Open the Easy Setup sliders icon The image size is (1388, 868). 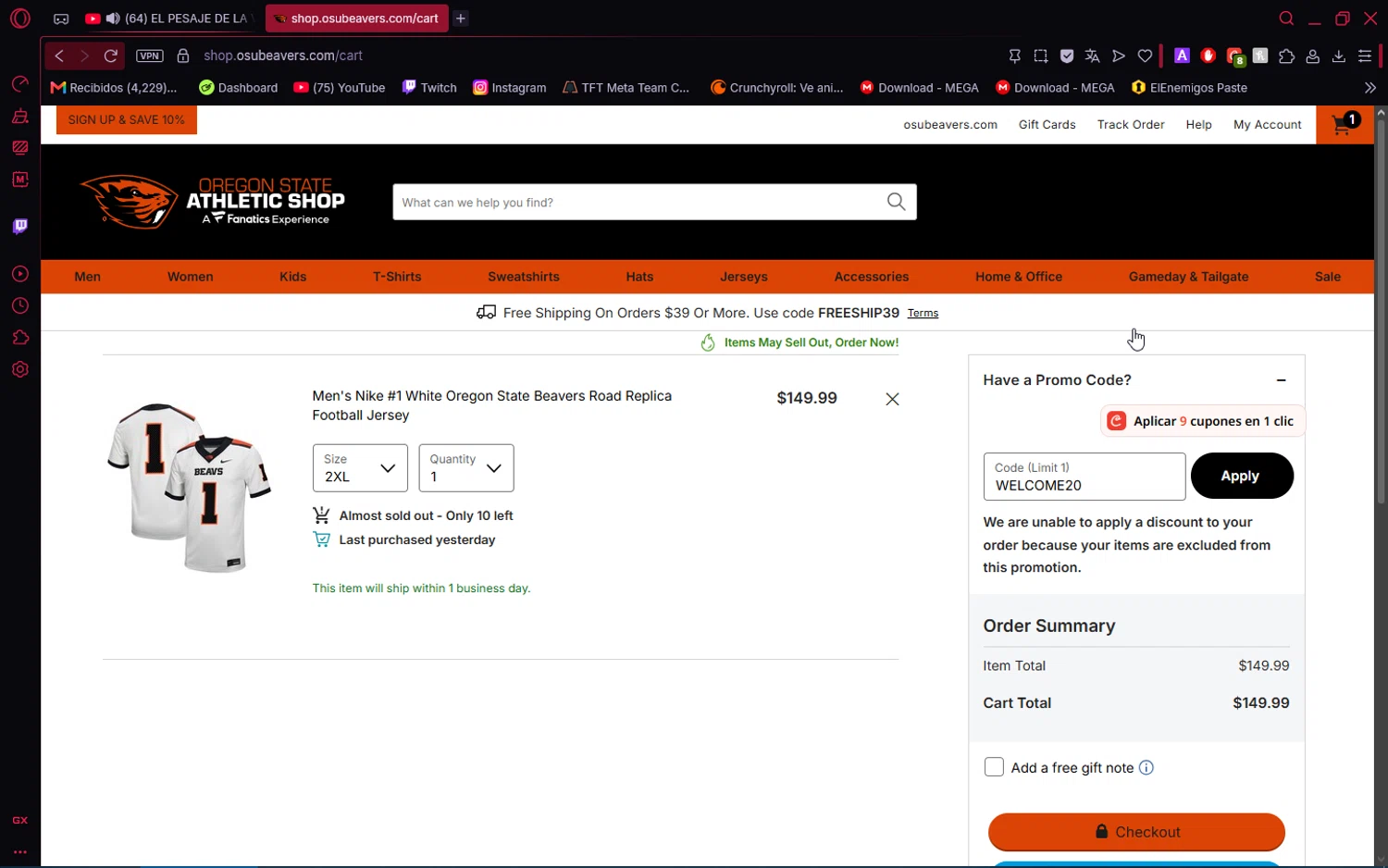pyautogui.click(x=1365, y=56)
